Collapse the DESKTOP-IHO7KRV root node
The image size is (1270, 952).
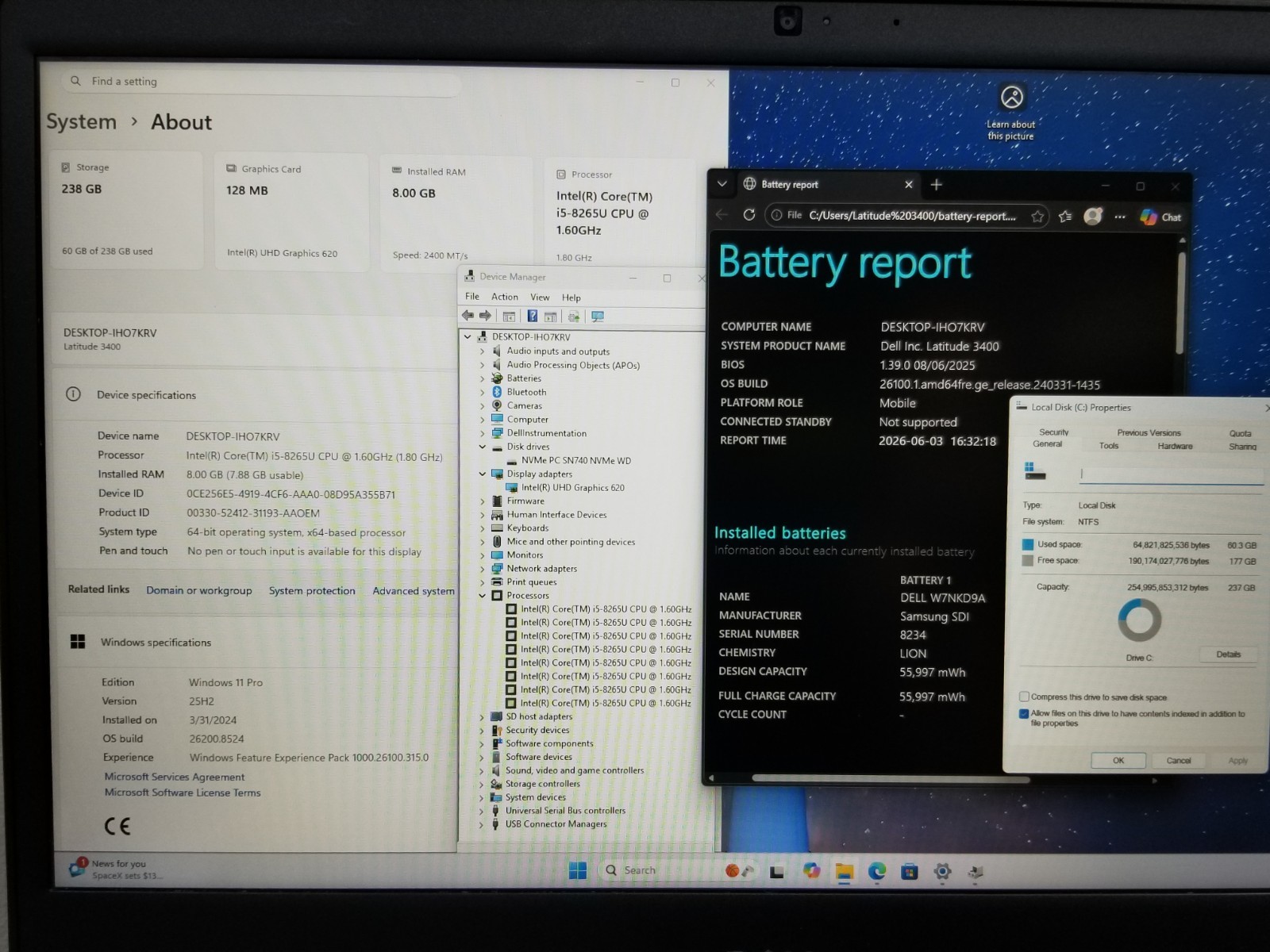(468, 336)
